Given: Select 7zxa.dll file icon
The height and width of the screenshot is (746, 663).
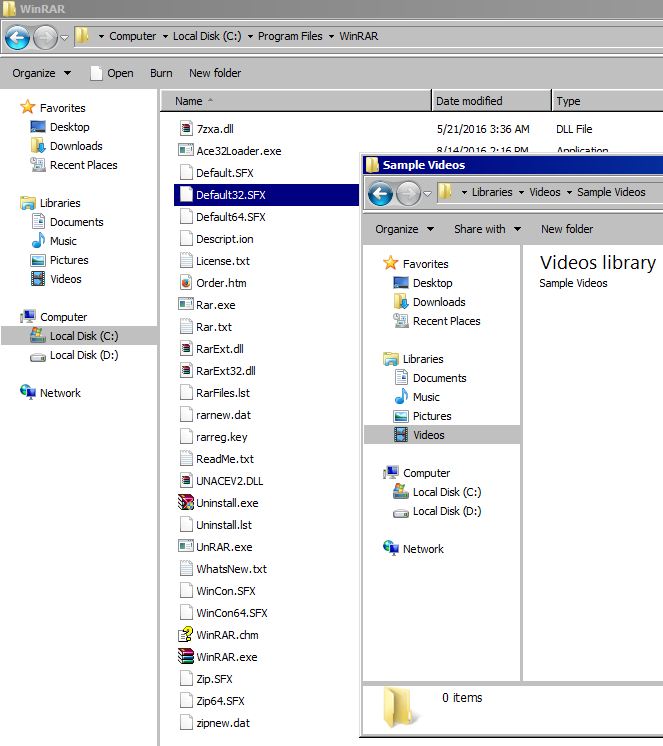Looking at the screenshot, I should (x=185, y=128).
